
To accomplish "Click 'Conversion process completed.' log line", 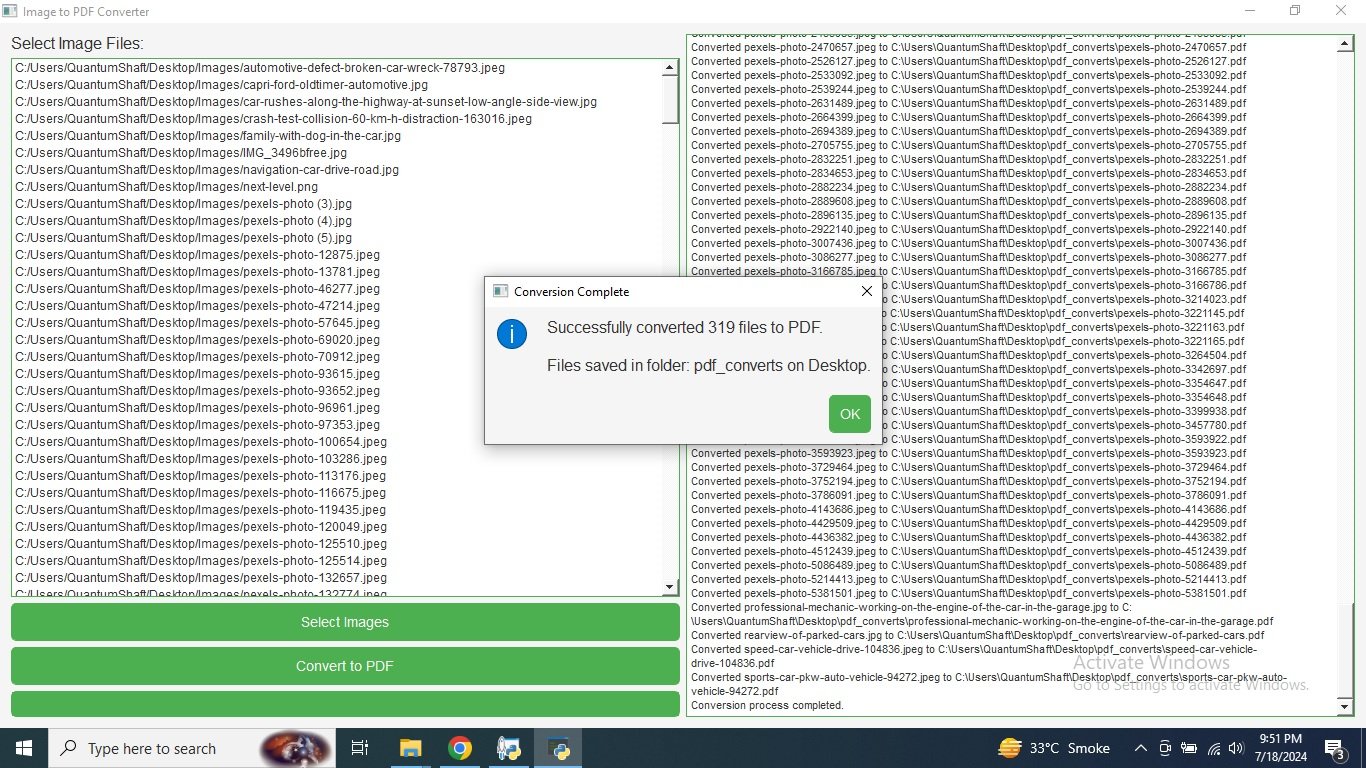I will pyautogui.click(x=767, y=705).
